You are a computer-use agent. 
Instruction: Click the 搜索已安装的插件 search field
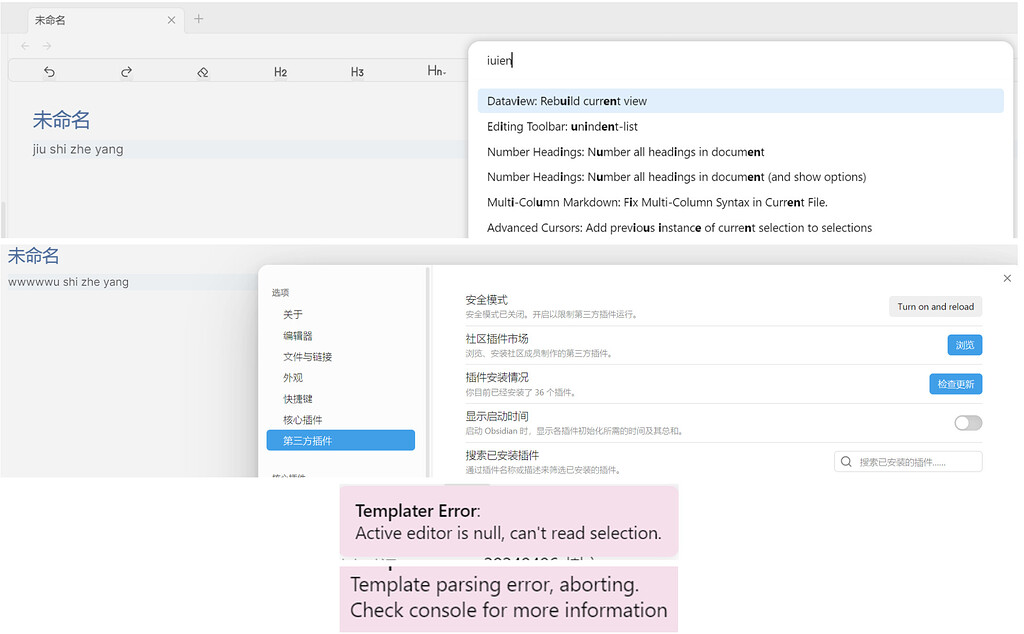pos(908,462)
